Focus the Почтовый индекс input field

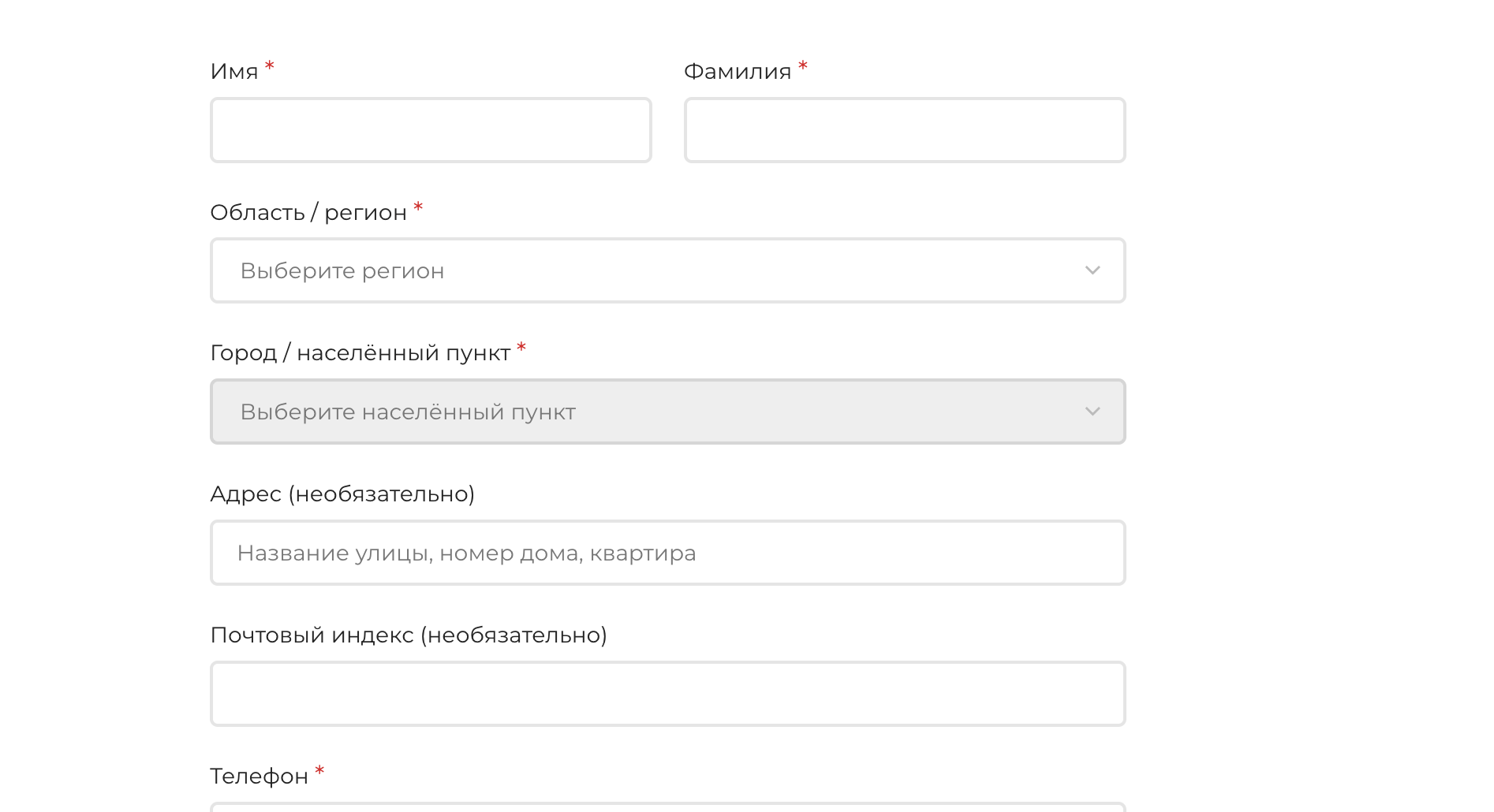point(667,694)
